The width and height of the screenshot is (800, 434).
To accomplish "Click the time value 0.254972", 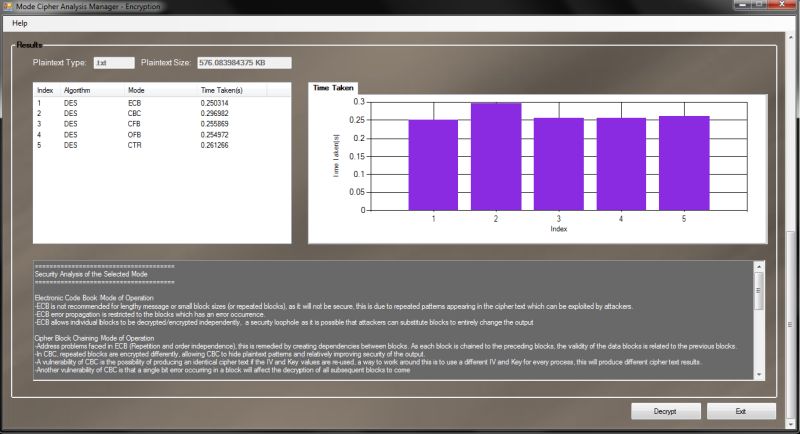I will click(214, 135).
